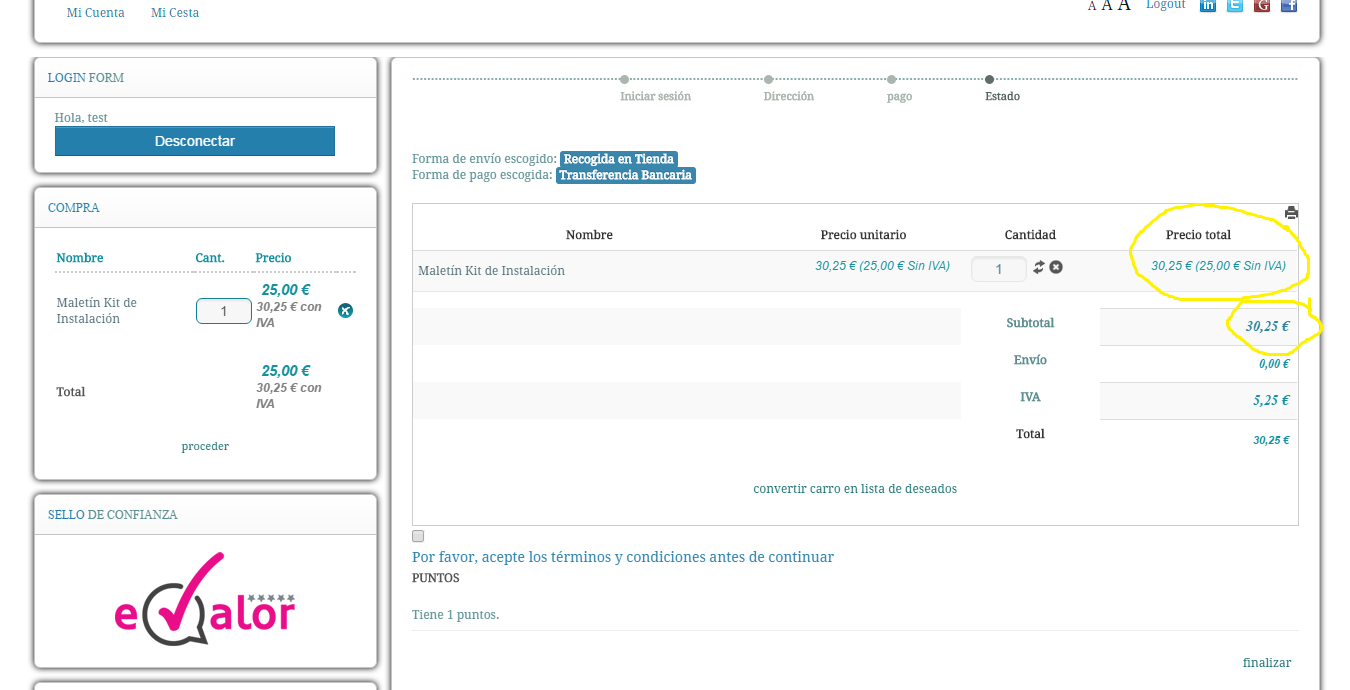
Task: Select the medium font size A
Action: tap(1107, 5)
